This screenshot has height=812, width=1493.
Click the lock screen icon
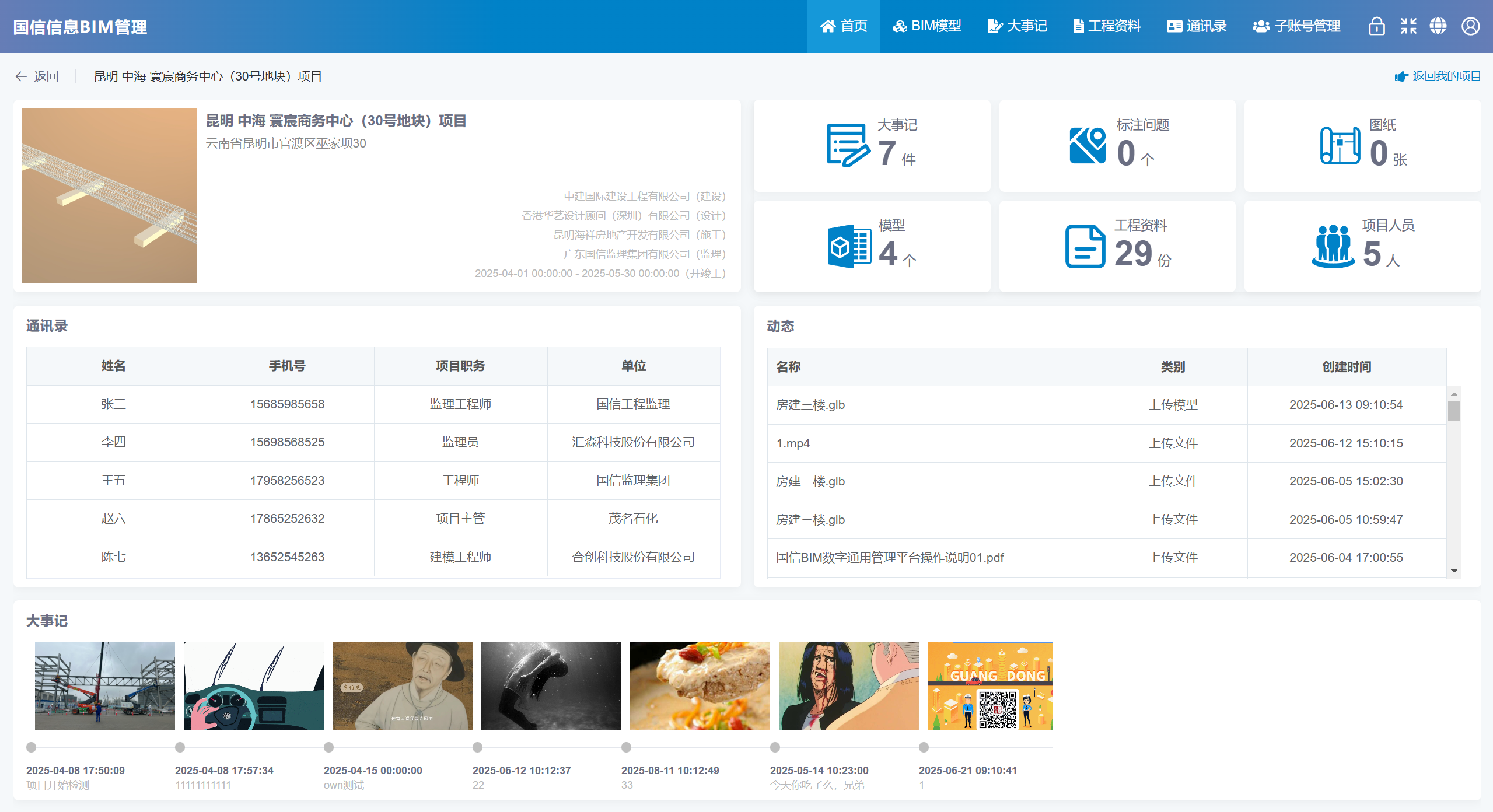[1377, 26]
